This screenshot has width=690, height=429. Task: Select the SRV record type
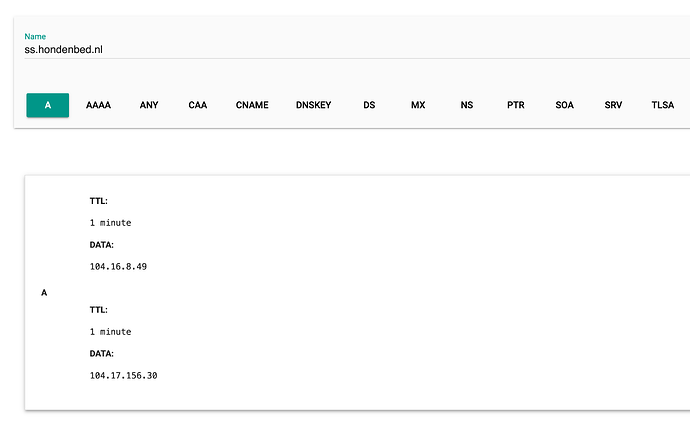pyautogui.click(x=613, y=105)
